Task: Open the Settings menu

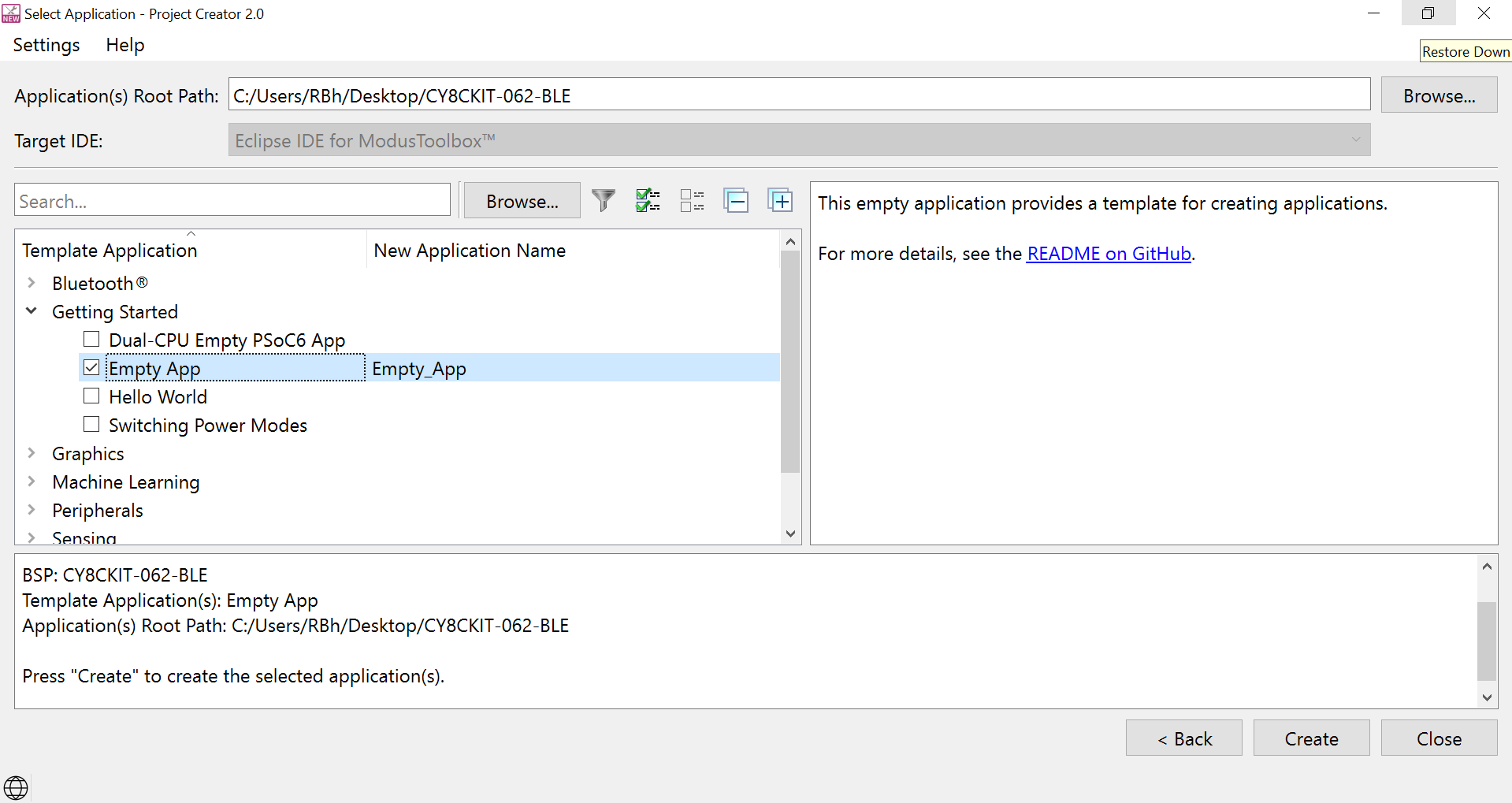Action: [46, 45]
